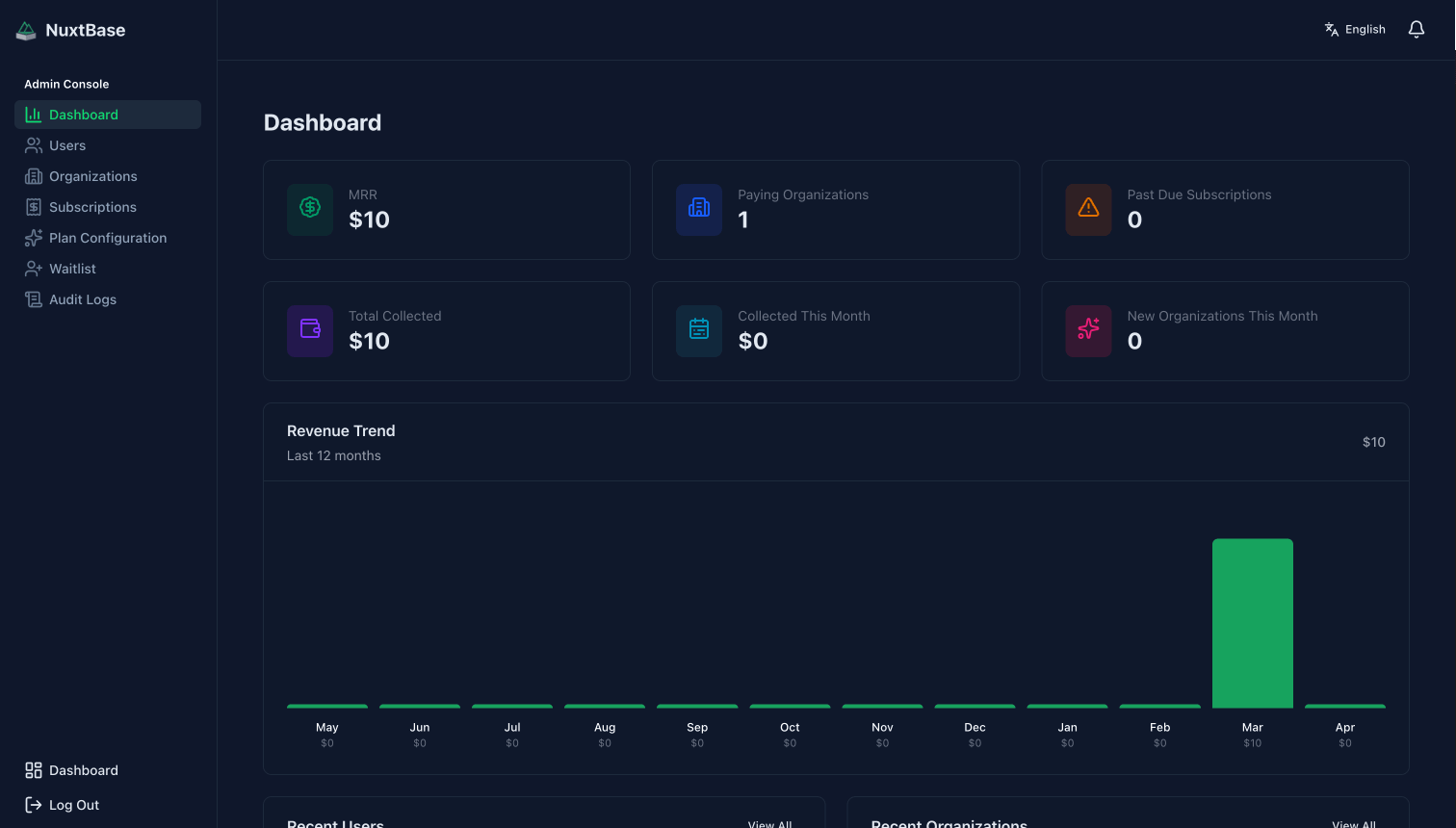The width and height of the screenshot is (1456, 828).
Task: Select the Dashboard bar chart icon in sidebar
Action: pos(33,114)
